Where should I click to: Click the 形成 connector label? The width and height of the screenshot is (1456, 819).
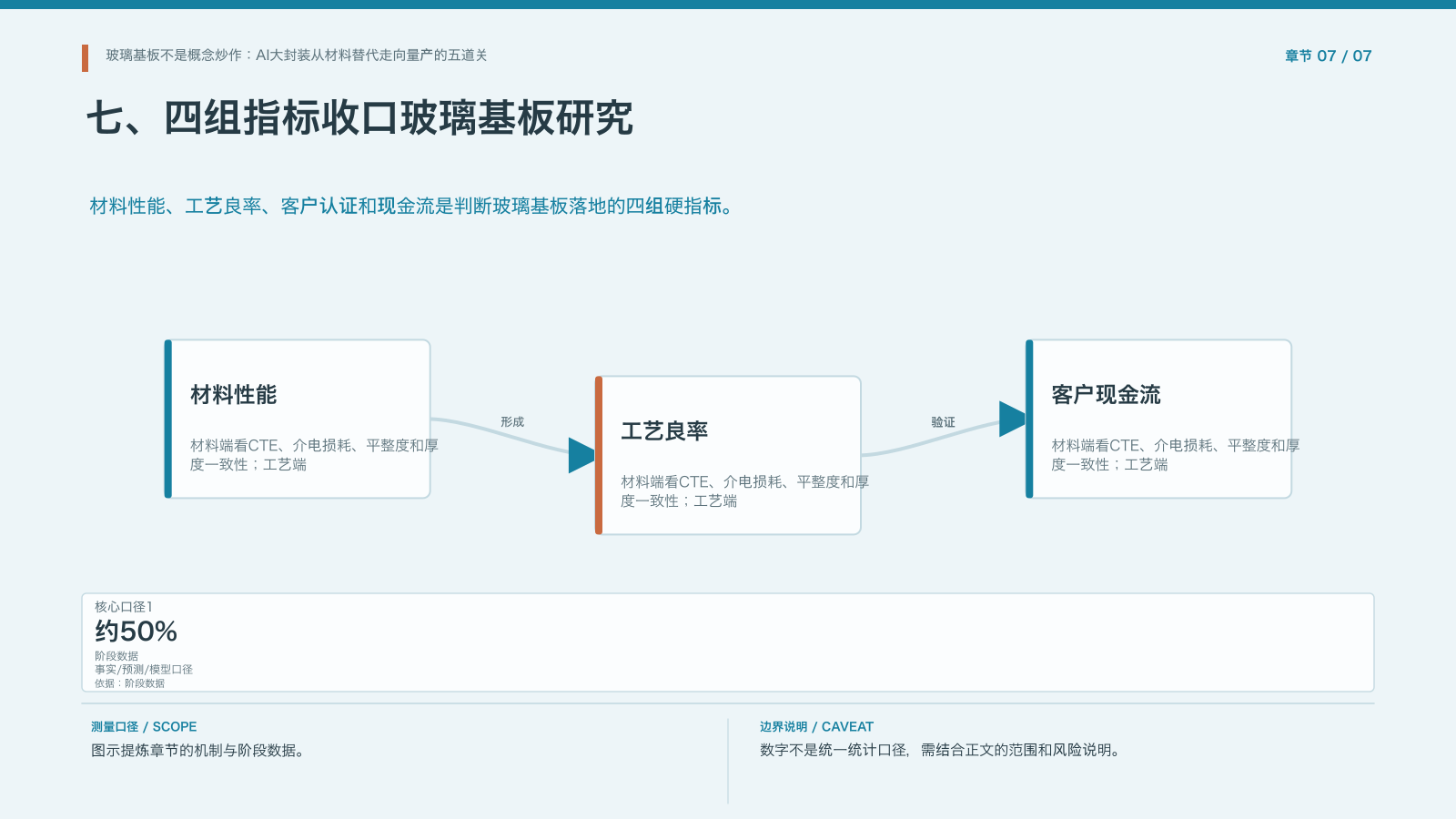coord(512,422)
